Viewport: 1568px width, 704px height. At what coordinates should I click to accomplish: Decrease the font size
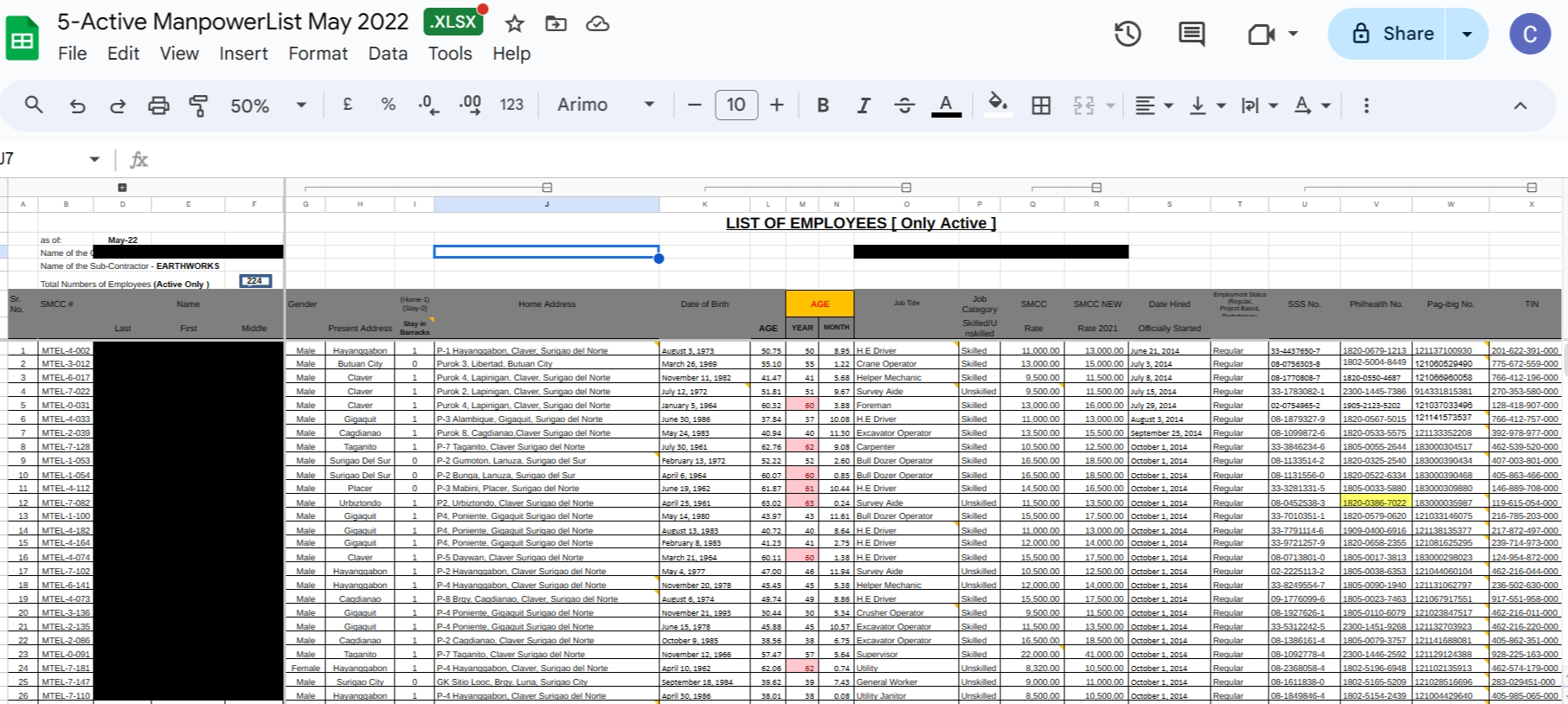[694, 106]
